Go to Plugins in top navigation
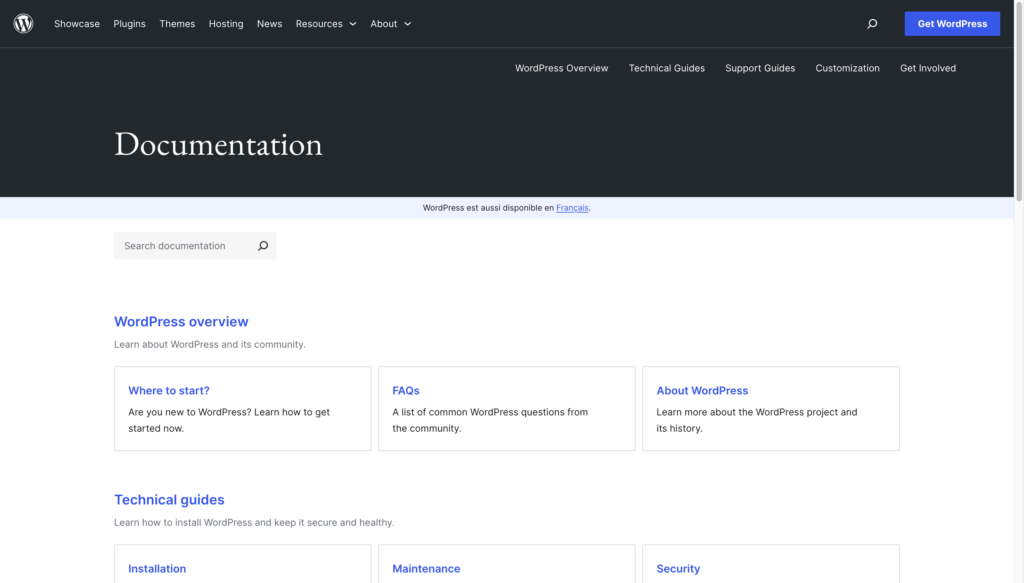Image resolution: width=1024 pixels, height=583 pixels. [x=129, y=24]
